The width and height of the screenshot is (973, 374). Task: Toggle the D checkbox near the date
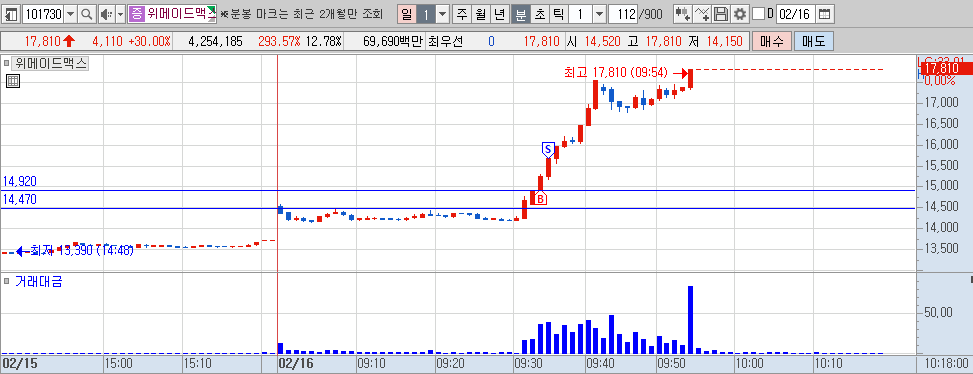(x=758, y=14)
